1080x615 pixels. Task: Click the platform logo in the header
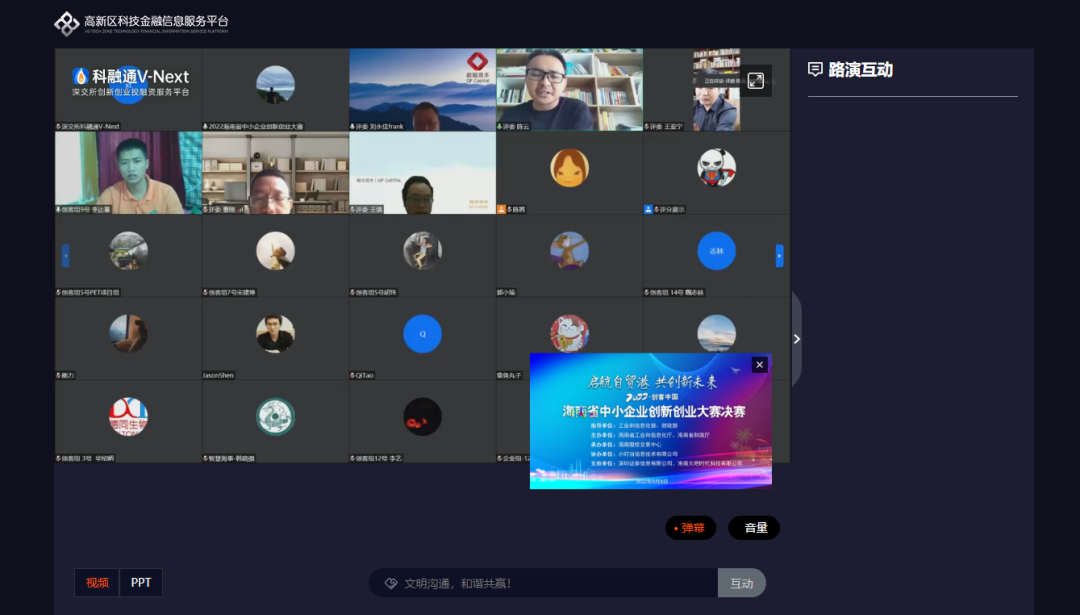tap(66, 23)
